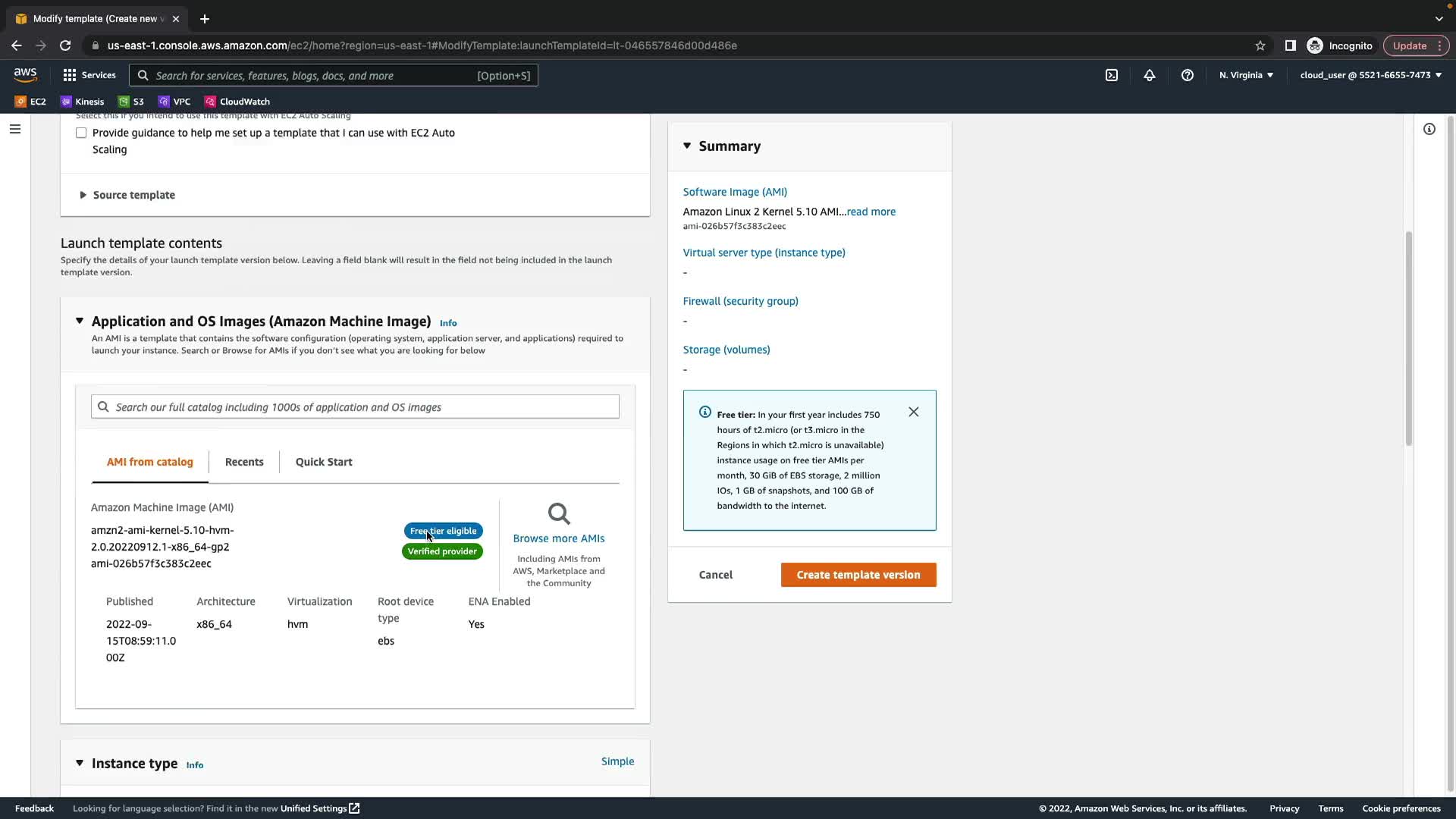
Task: Switch to the Quick Start tab
Action: point(324,462)
